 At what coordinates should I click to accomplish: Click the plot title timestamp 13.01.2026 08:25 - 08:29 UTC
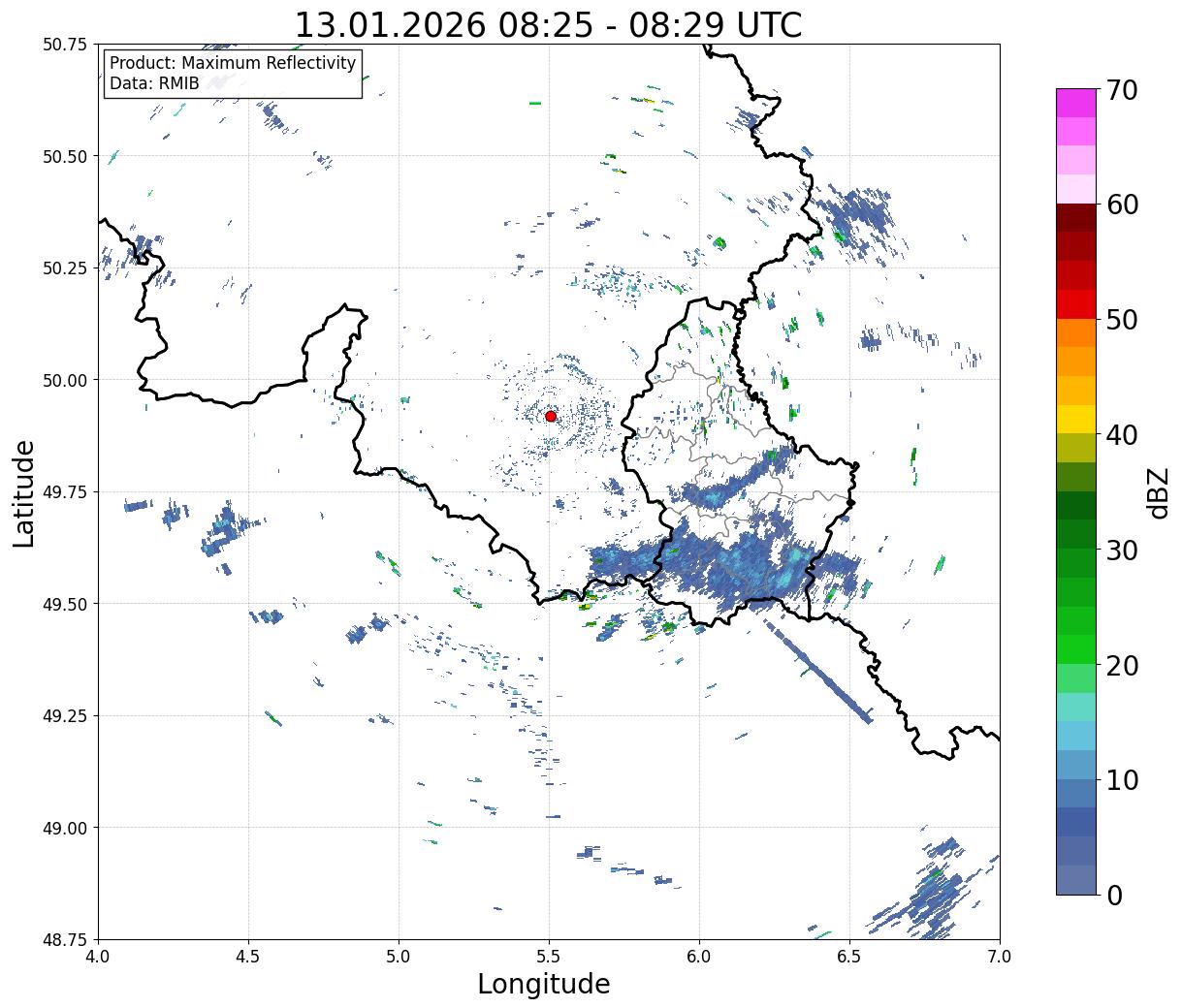point(548,25)
